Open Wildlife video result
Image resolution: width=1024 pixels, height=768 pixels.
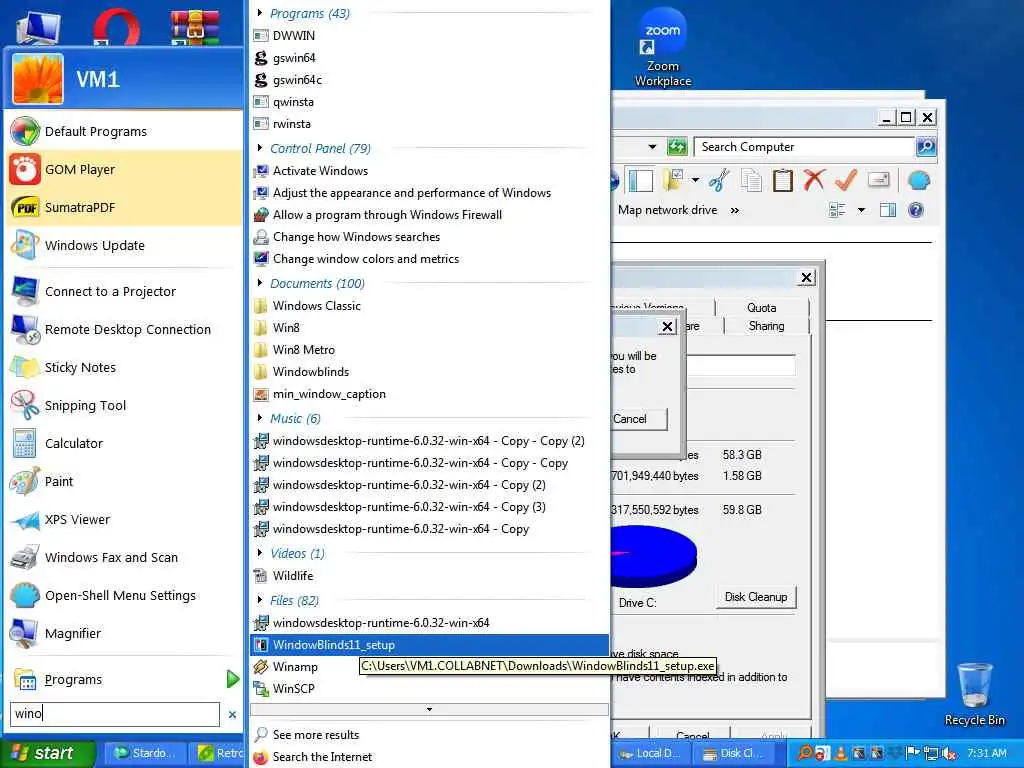pos(430,575)
